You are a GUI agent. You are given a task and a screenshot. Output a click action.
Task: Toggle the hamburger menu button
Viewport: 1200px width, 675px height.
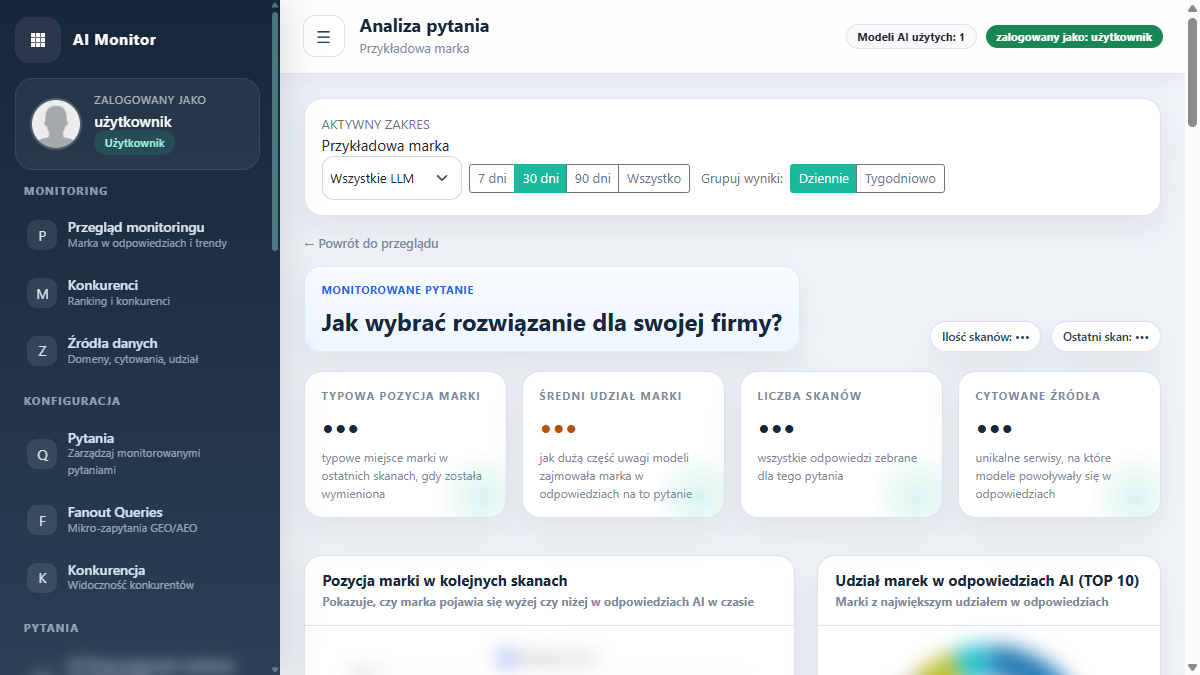point(324,37)
